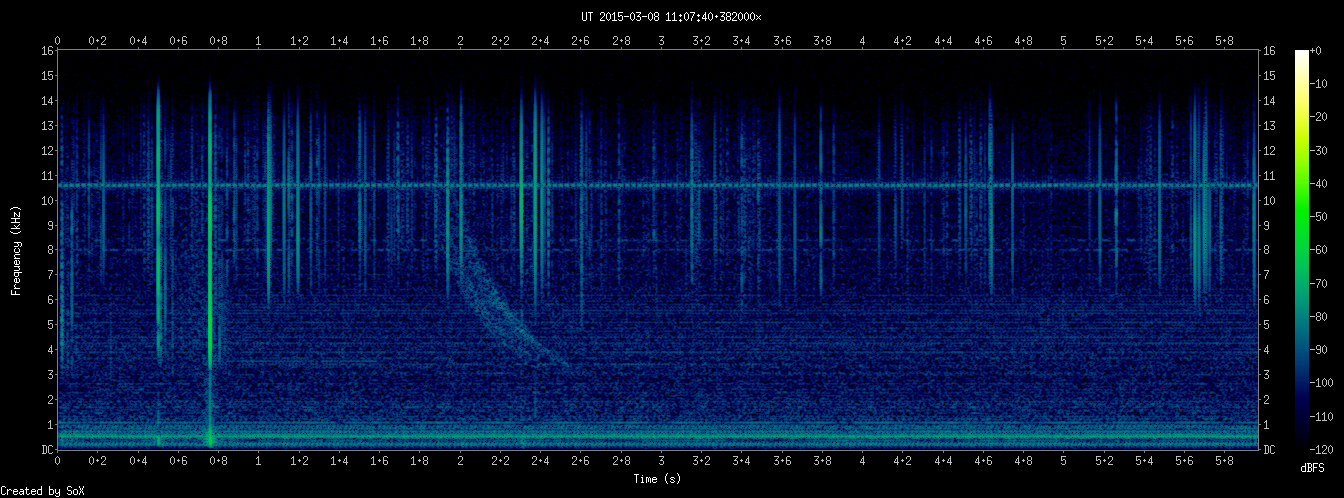
Task: Click the dBFS label under the color bar
Action: (1313, 468)
